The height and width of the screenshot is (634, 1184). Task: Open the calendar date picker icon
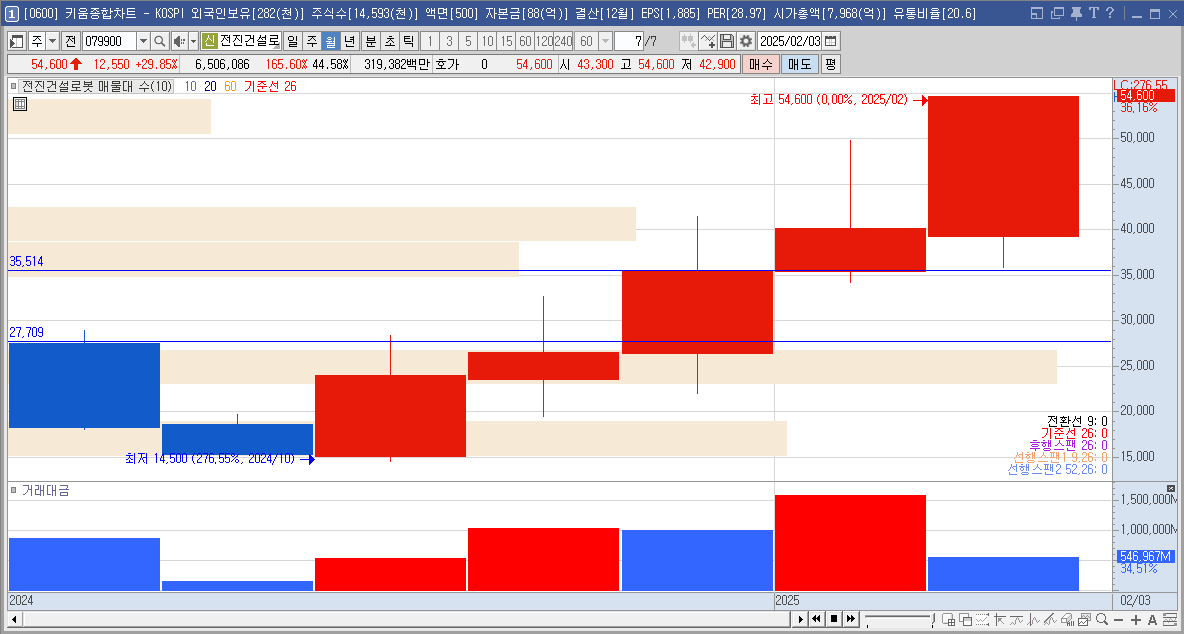coord(831,42)
